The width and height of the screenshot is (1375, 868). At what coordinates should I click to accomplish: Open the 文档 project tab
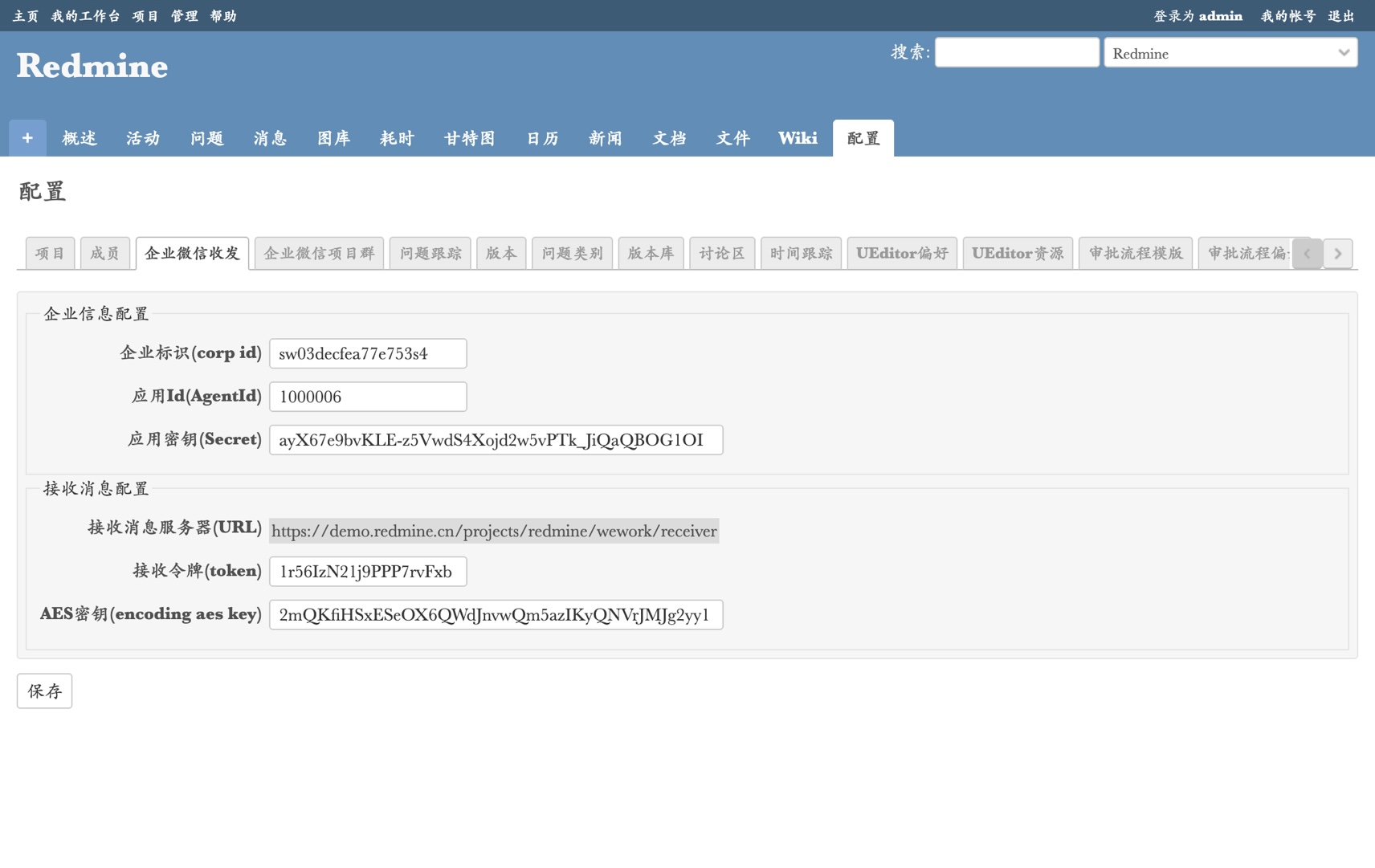[669, 138]
